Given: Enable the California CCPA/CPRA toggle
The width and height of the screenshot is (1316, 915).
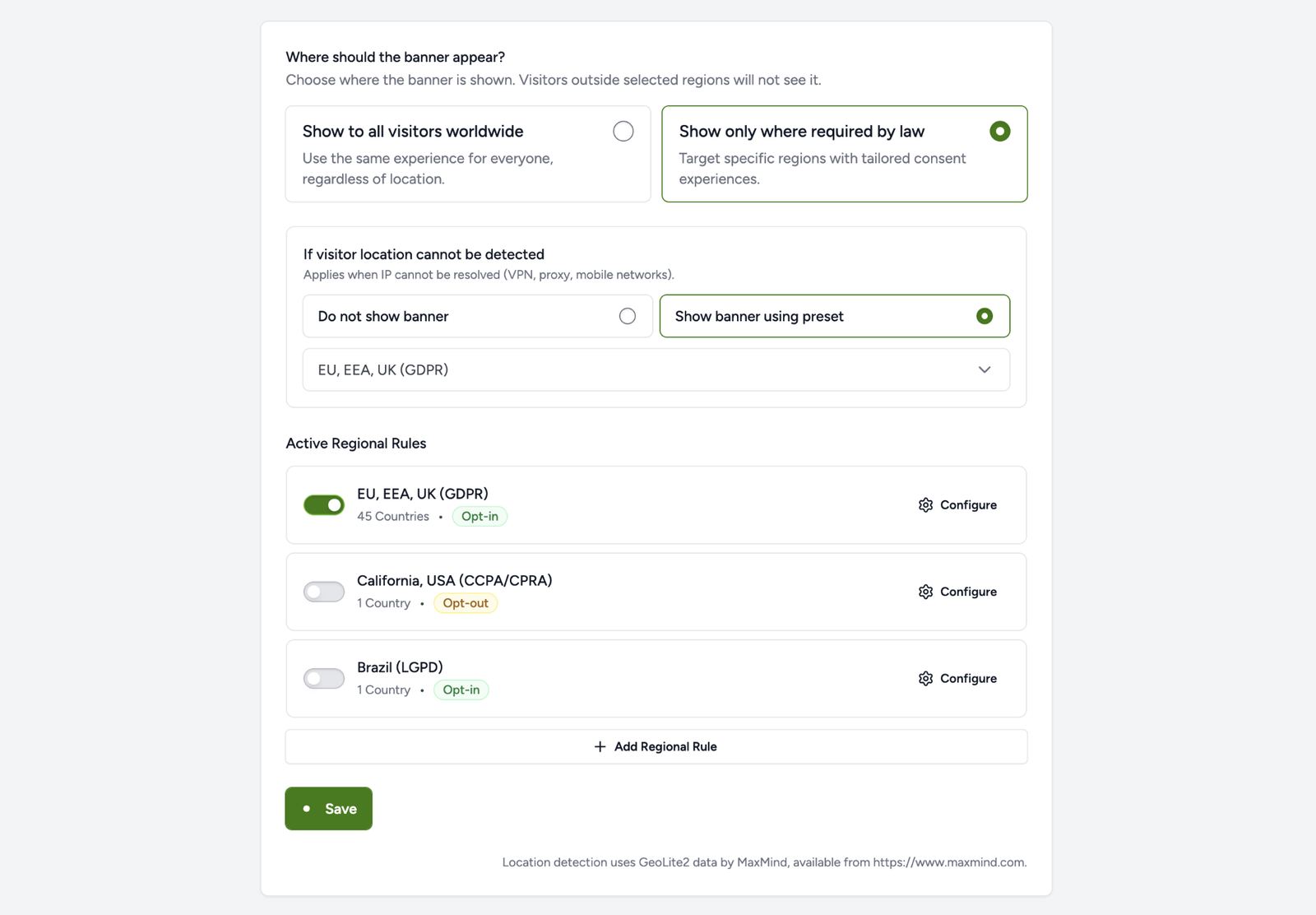Looking at the screenshot, I should click(x=323, y=592).
